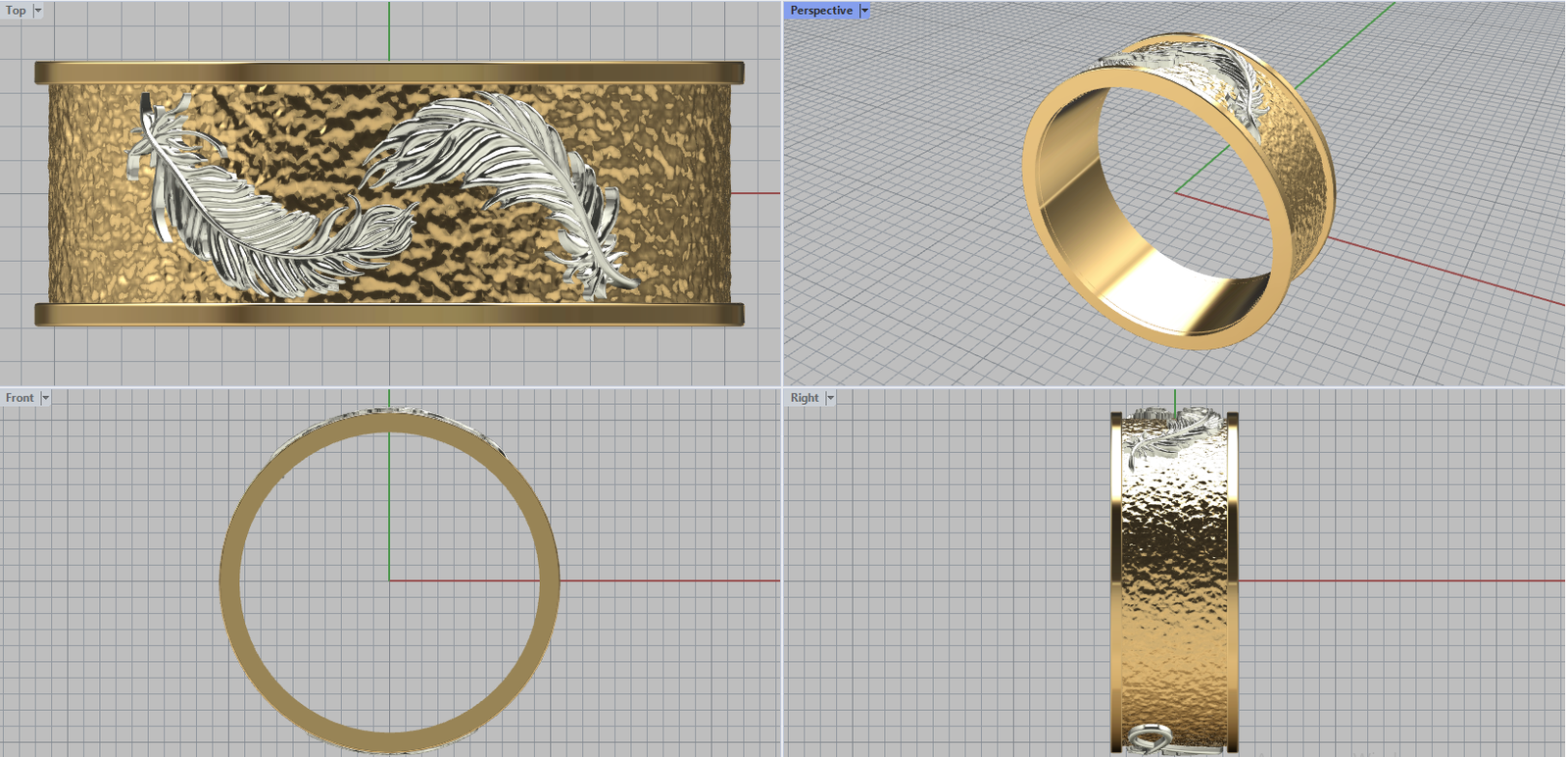
Task: Open the Front viewport dropdown arrow
Action: pos(45,398)
